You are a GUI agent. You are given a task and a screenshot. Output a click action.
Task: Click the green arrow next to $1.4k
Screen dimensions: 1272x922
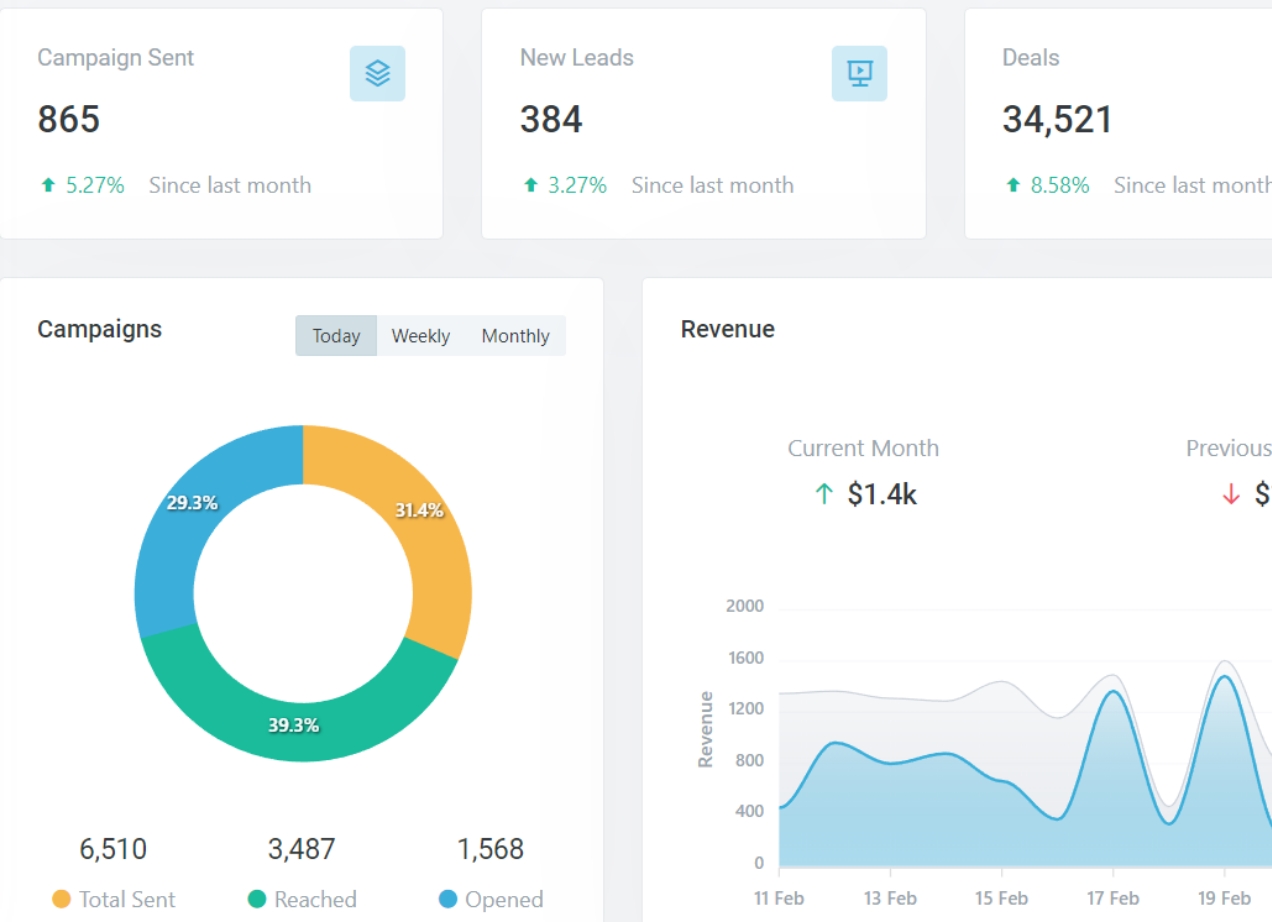coord(824,494)
